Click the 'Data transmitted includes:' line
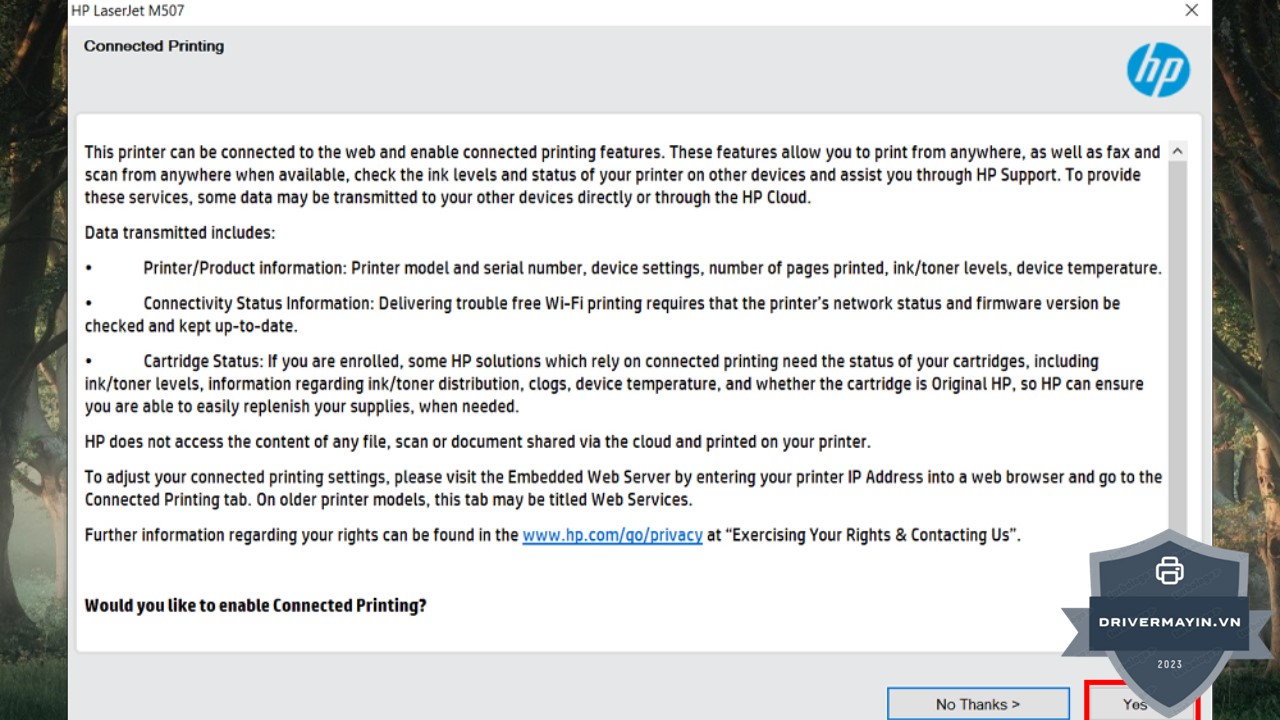The width and height of the screenshot is (1280, 720). (x=180, y=233)
